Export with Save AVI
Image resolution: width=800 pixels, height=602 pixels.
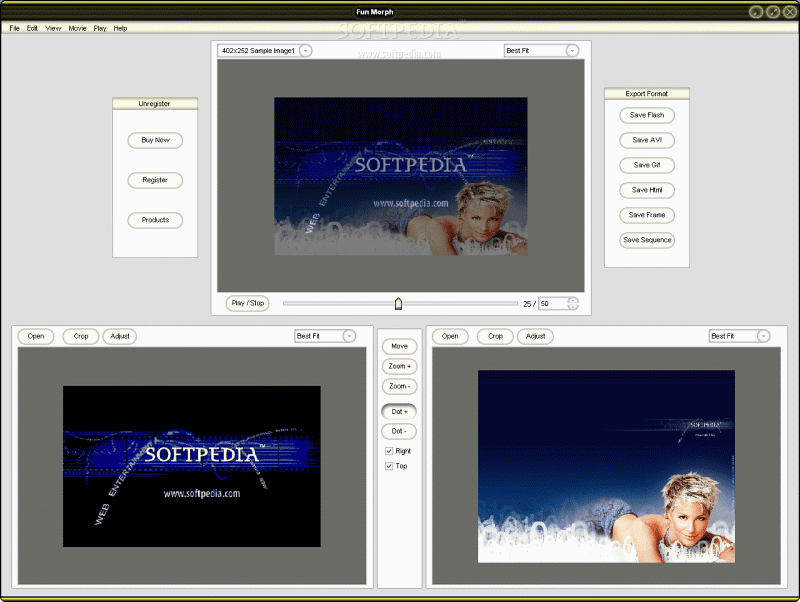coord(647,140)
